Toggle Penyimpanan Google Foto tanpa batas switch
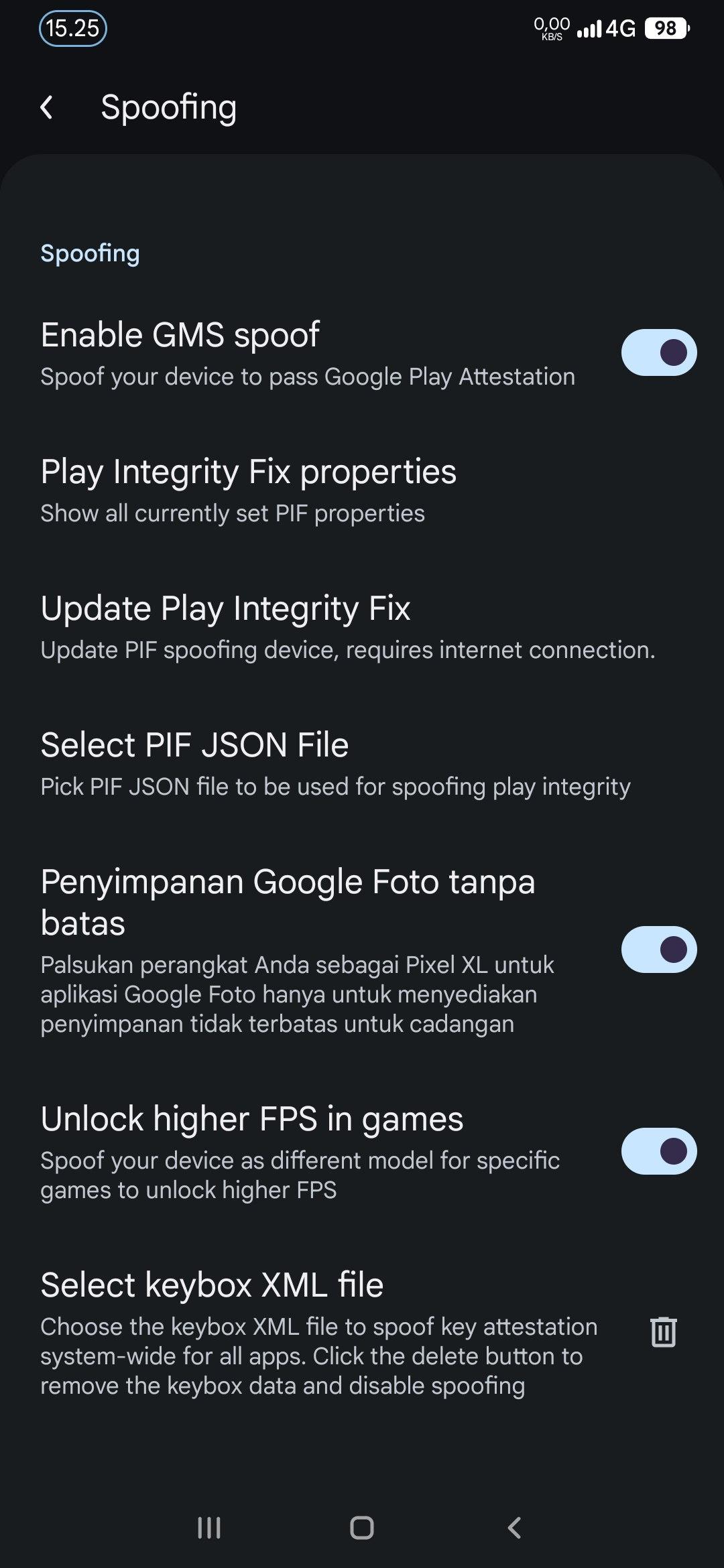Image resolution: width=724 pixels, height=1568 pixels. pyautogui.click(x=658, y=950)
